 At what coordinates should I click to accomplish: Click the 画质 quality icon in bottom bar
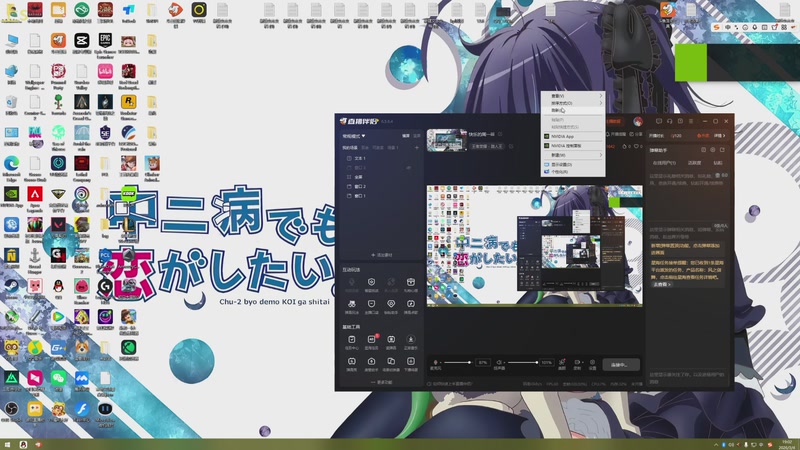(x=562, y=364)
